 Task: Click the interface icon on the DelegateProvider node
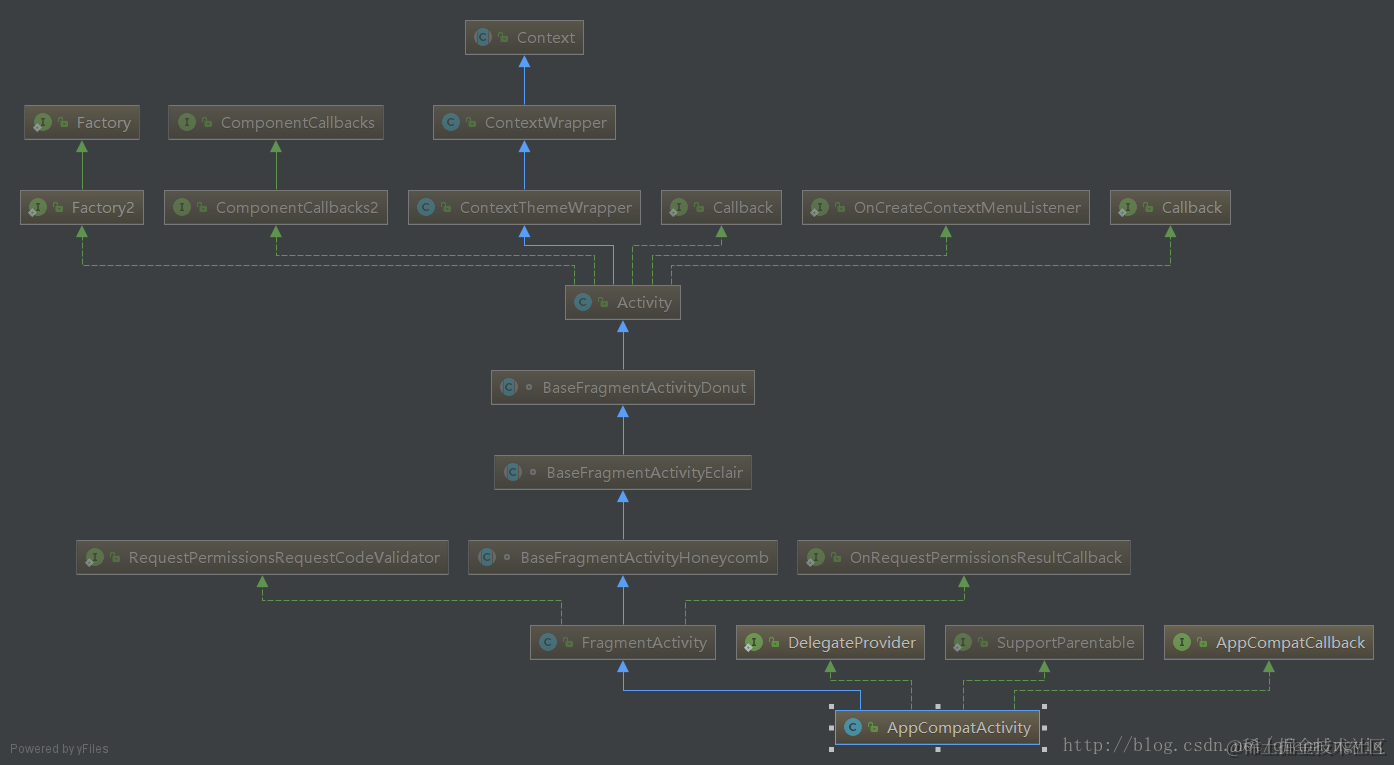click(x=754, y=643)
